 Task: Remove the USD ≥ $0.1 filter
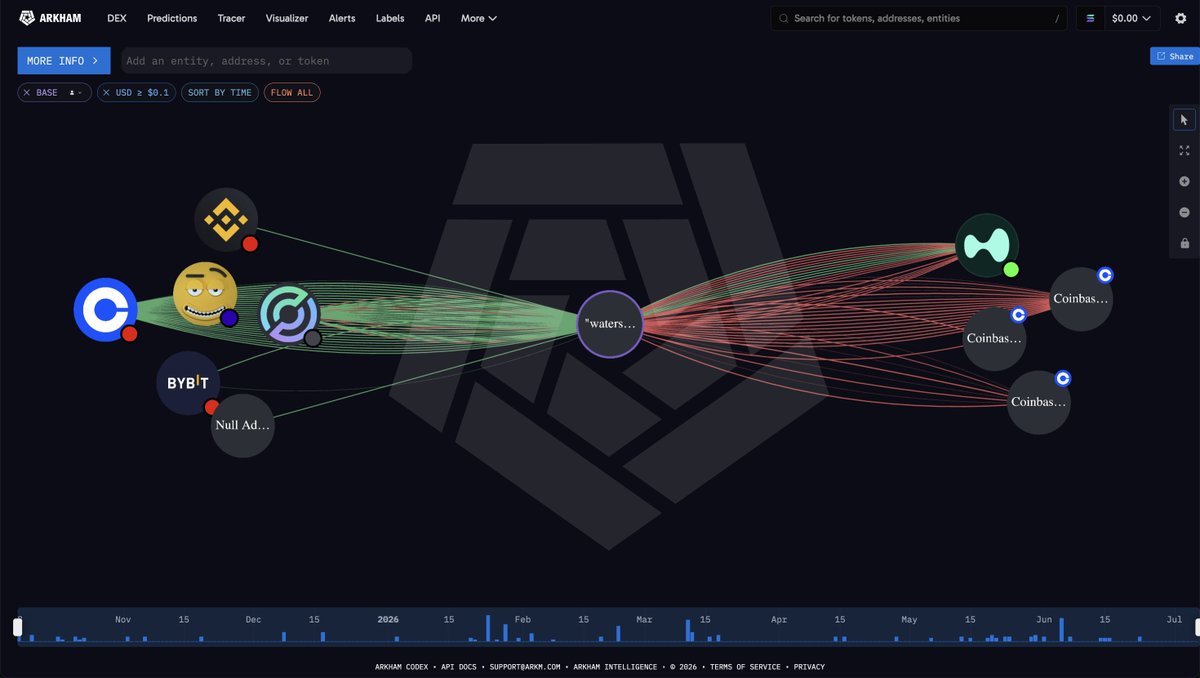coord(107,93)
